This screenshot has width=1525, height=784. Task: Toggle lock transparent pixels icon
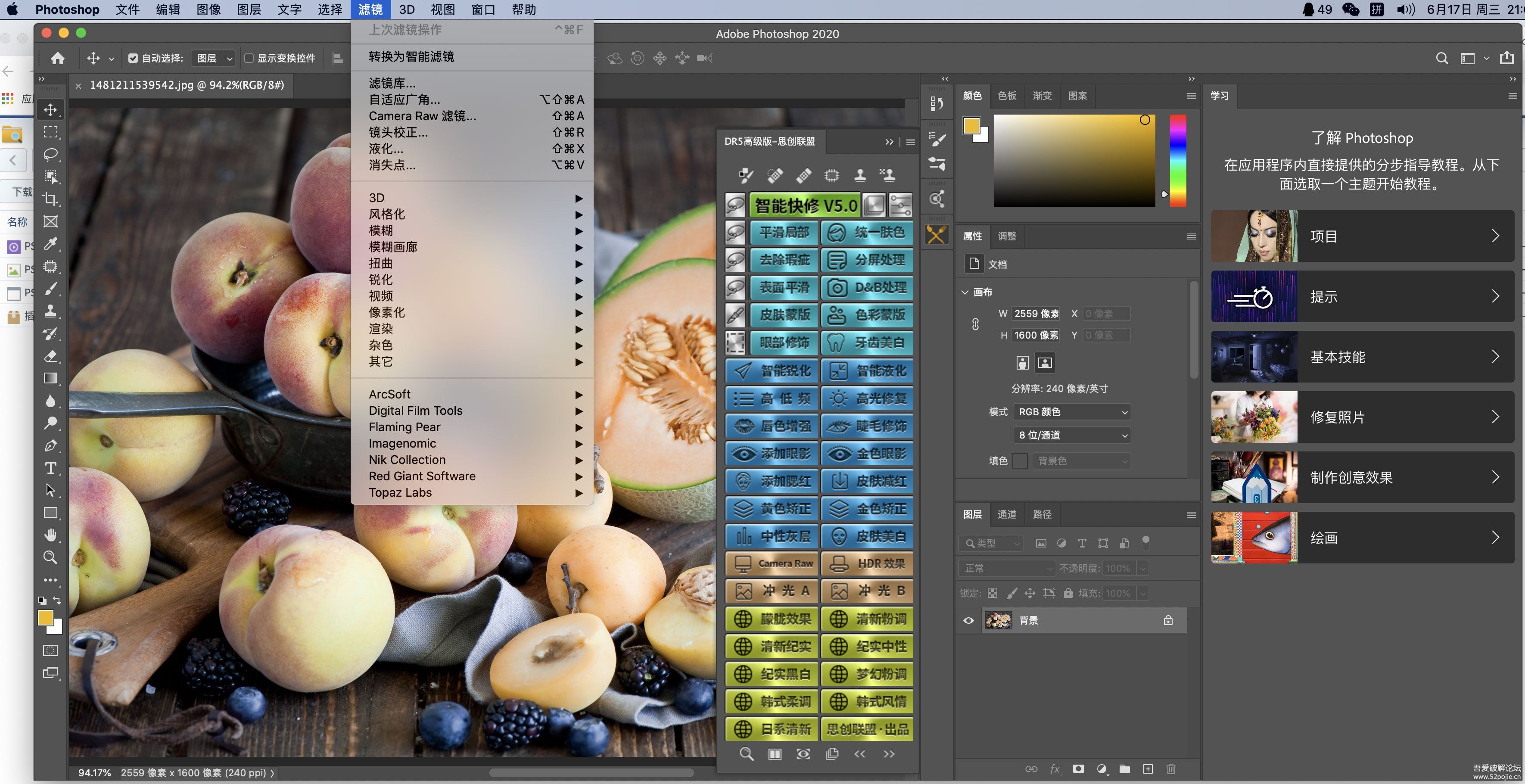(x=993, y=593)
